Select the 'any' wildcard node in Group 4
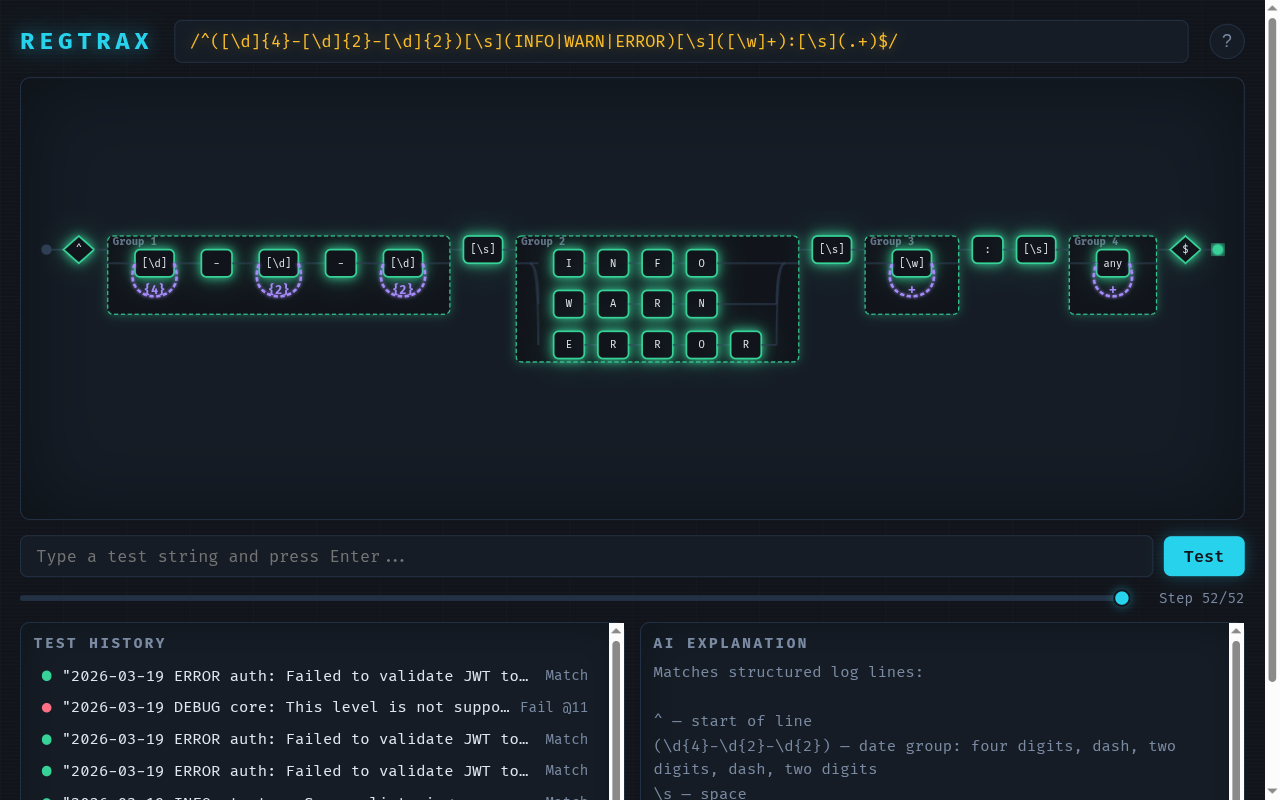Viewport: 1280px width, 800px height. [x=1112, y=263]
